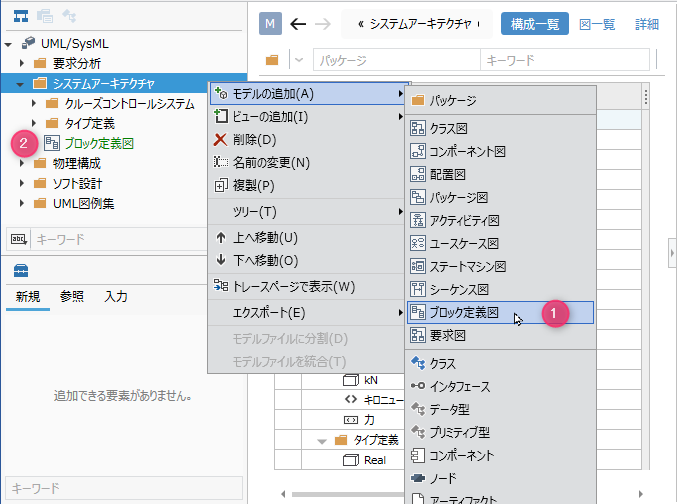Screen dimensions: 677x504
Task: Open エクスポート(E) submenu
Action: pos(307,312)
